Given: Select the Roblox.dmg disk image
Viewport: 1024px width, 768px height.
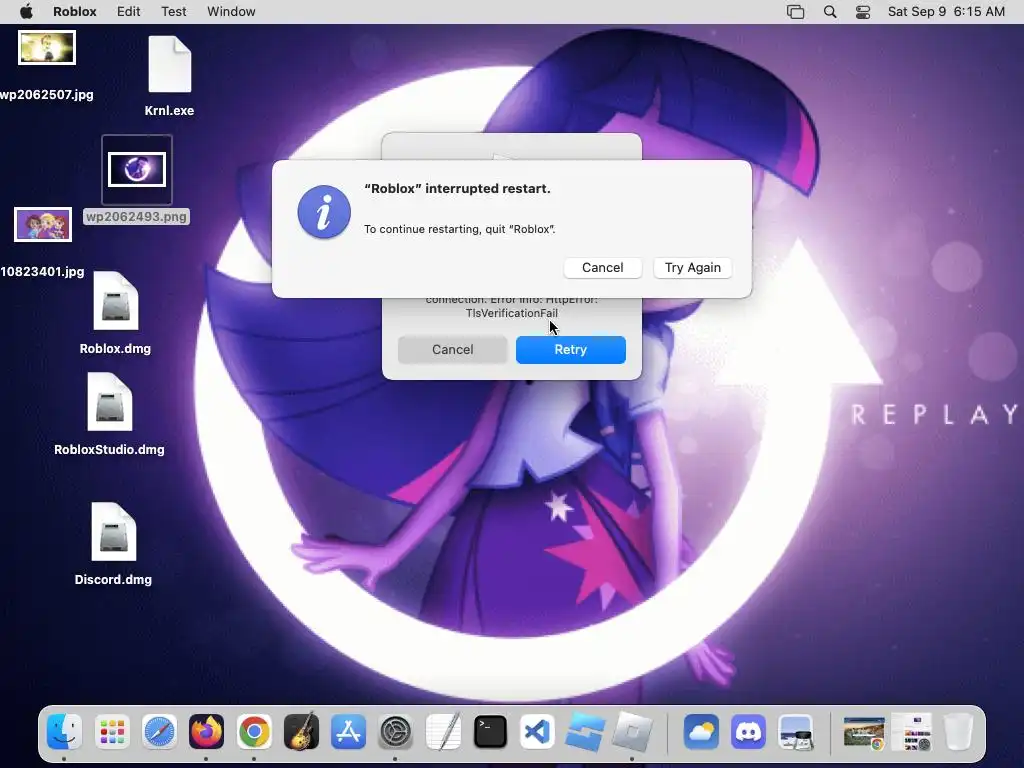Looking at the screenshot, I should click(116, 301).
